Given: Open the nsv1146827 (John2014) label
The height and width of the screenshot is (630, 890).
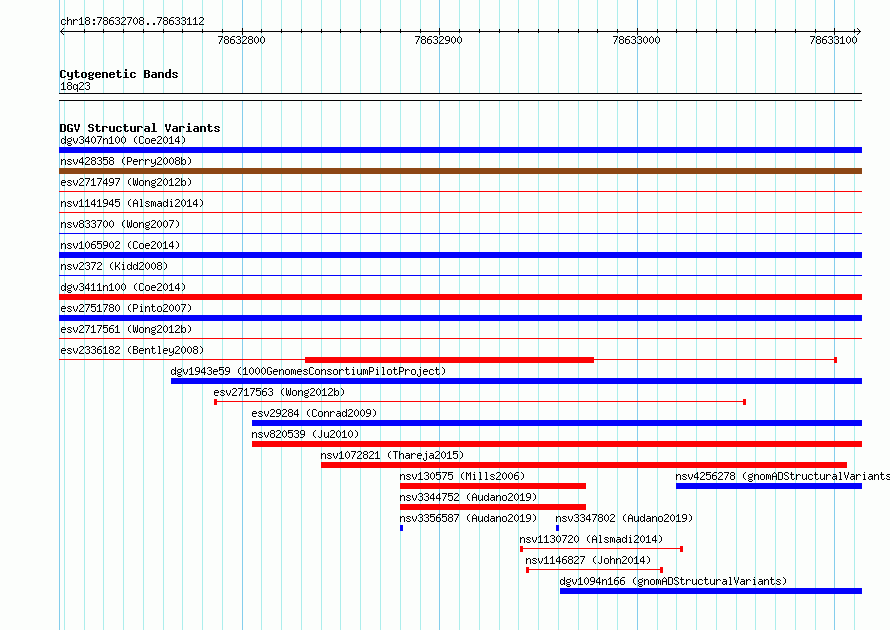Looking at the screenshot, I should [588, 560].
